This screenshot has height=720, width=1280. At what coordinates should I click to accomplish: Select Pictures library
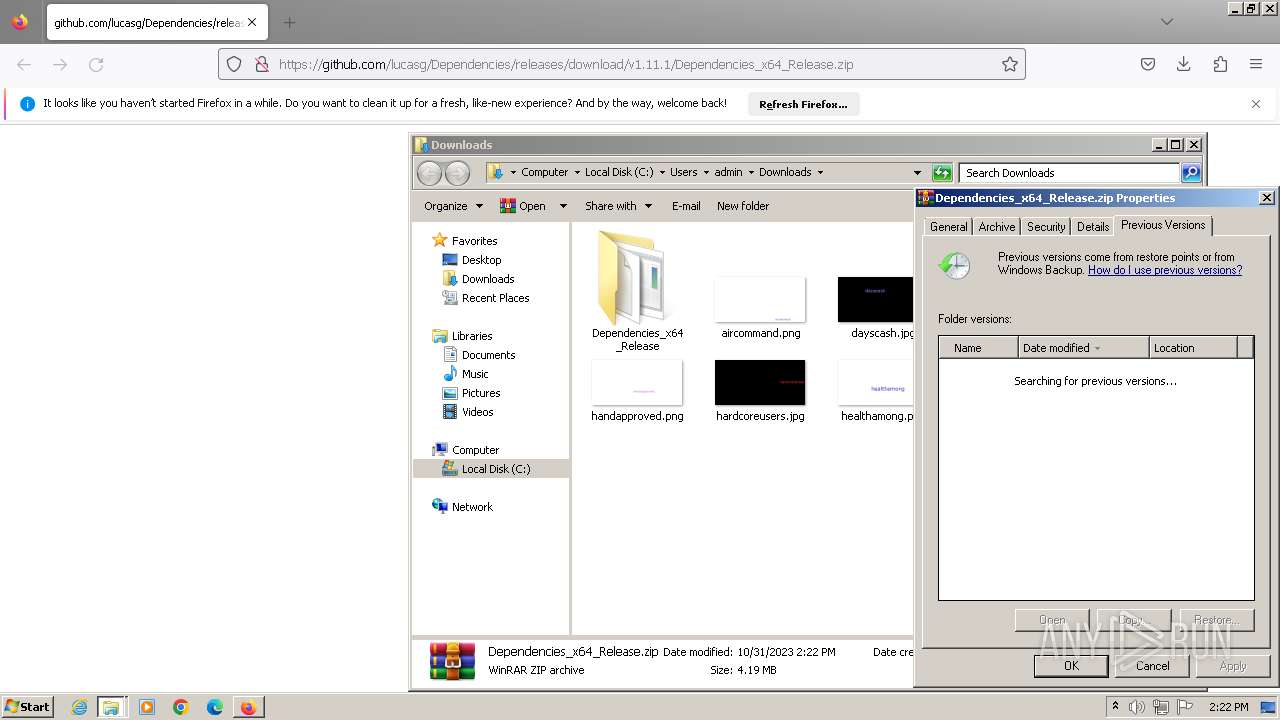pos(480,393)
